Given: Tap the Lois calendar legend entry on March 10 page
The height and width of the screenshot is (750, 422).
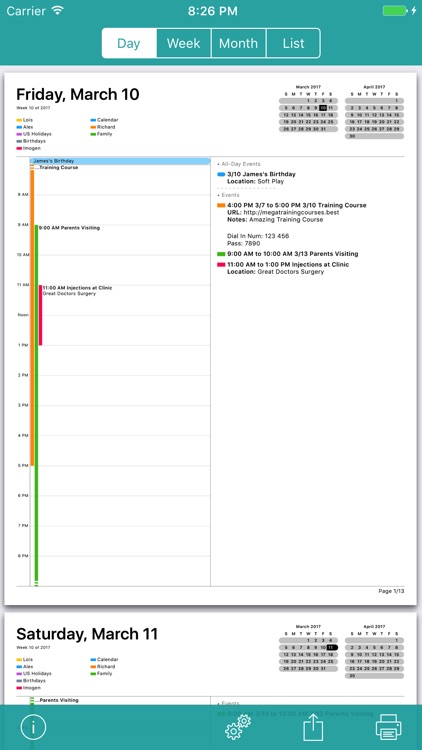Looking at the screenshot, I should (x=25, y=120).
